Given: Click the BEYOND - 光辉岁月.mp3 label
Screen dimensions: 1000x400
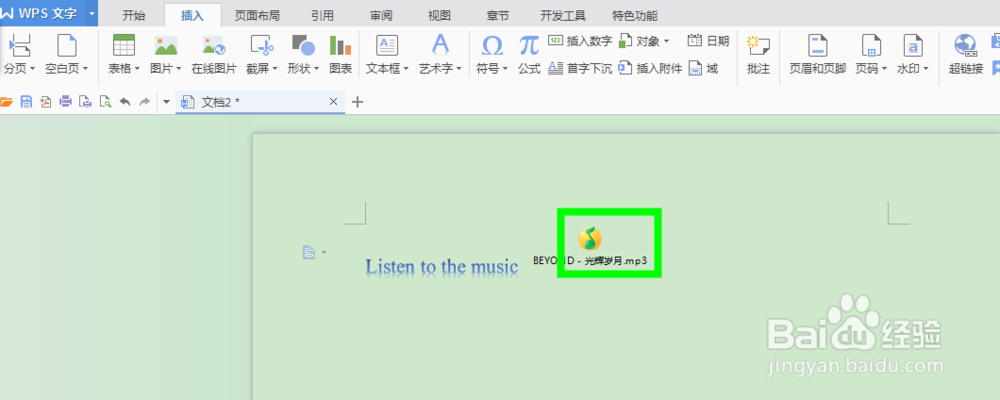Looking at the screenshot, I should (590, 260).
